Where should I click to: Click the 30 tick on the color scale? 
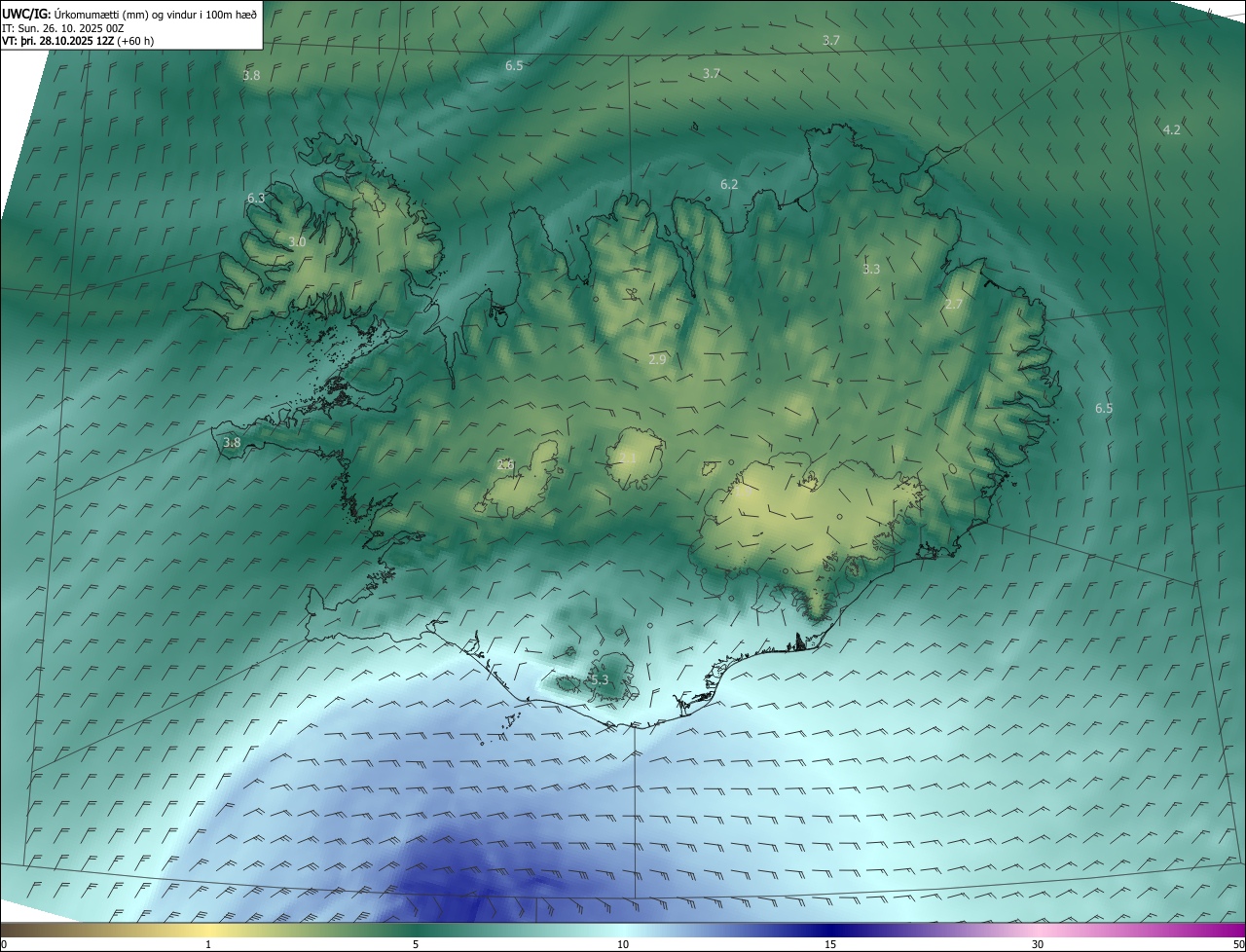point(1038,944)
